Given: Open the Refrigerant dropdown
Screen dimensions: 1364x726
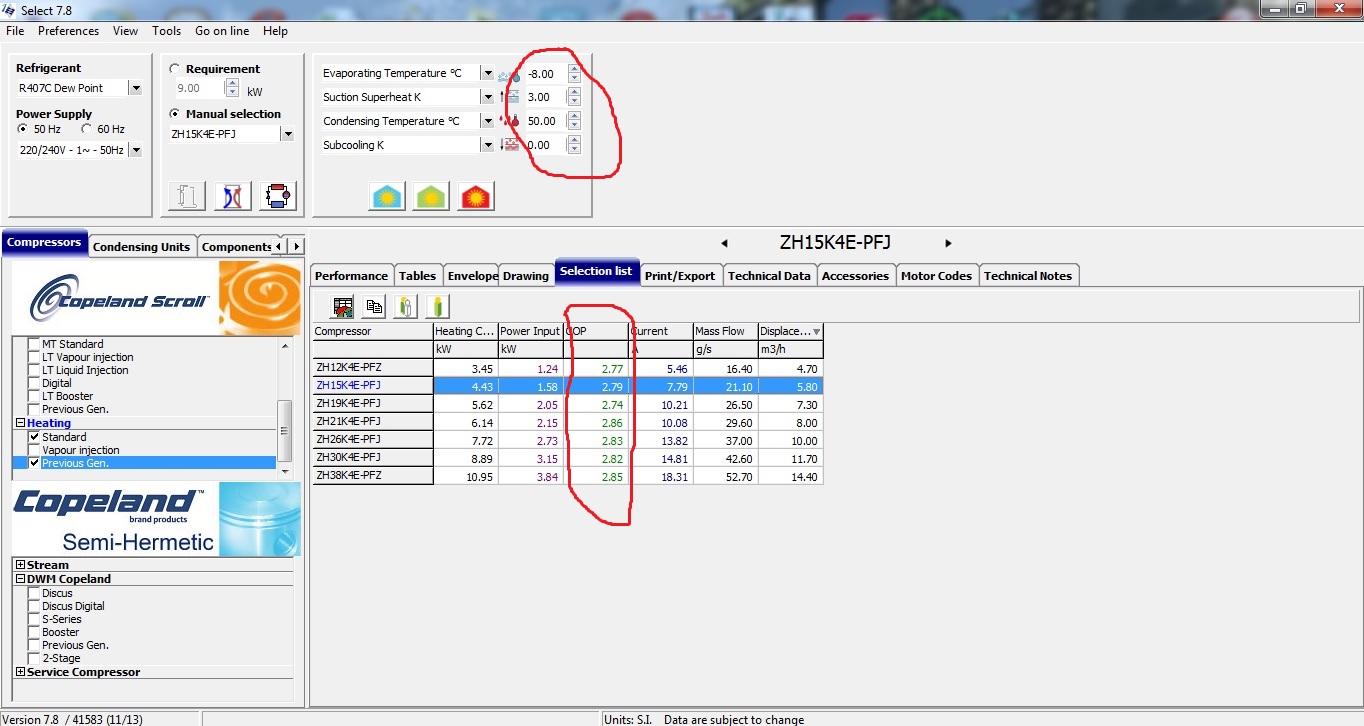Looking at the screenshot, I should tap(136, 88).
